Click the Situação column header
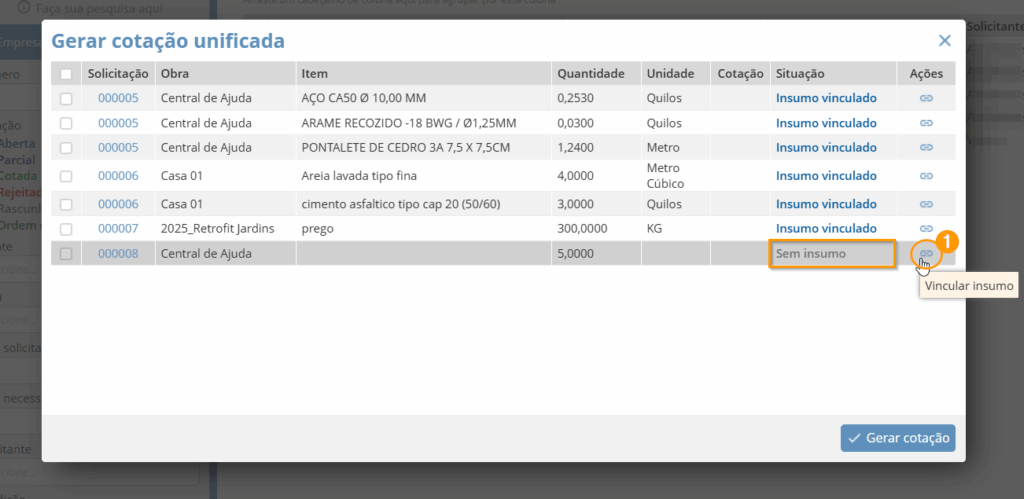This screenshot has width=1024, height=499. [x=800, y=74]
